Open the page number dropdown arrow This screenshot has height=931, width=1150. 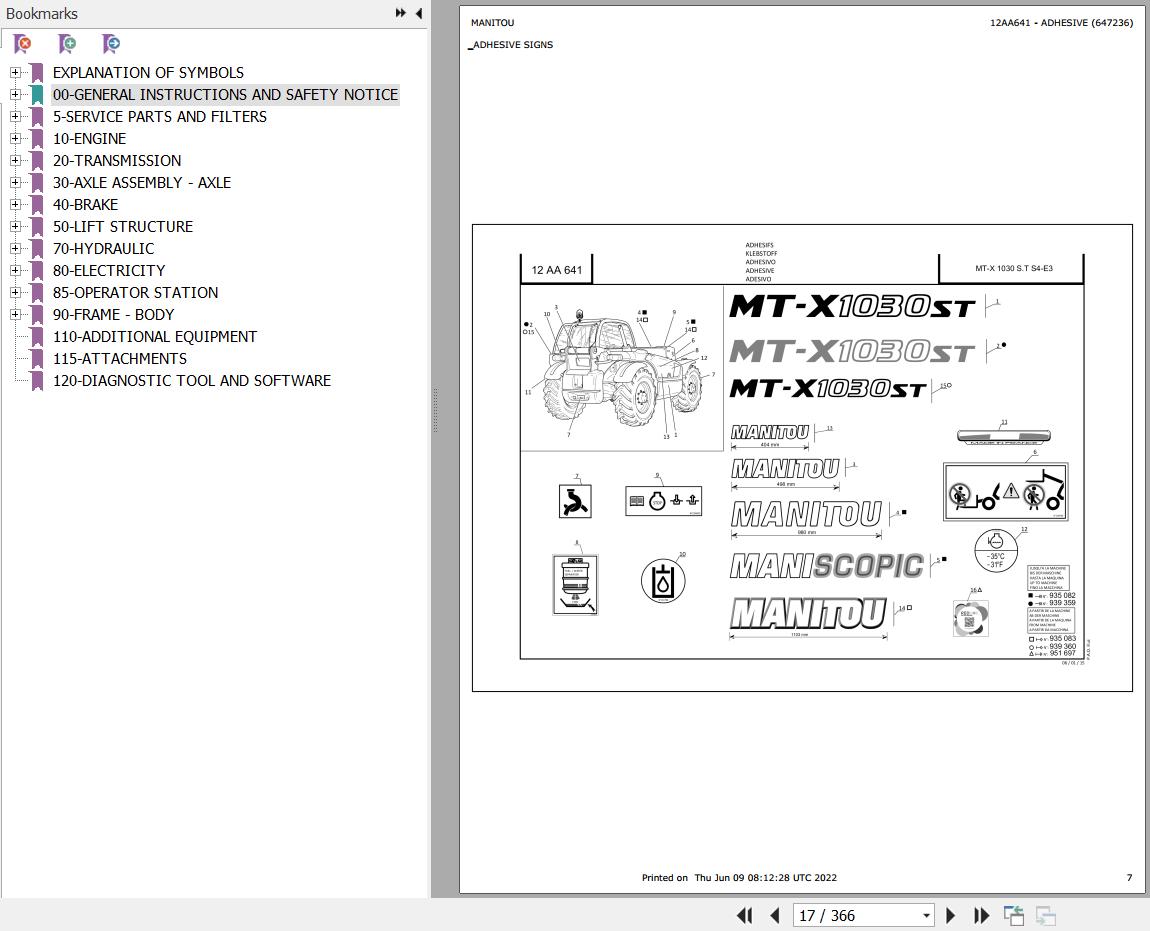point(926,916)
